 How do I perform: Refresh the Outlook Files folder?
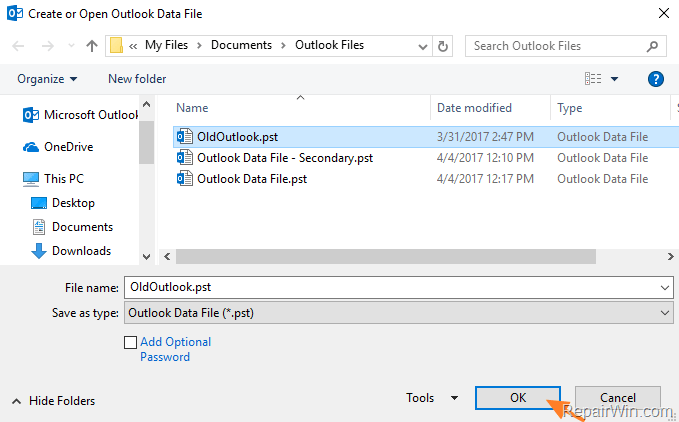[443, 46]
